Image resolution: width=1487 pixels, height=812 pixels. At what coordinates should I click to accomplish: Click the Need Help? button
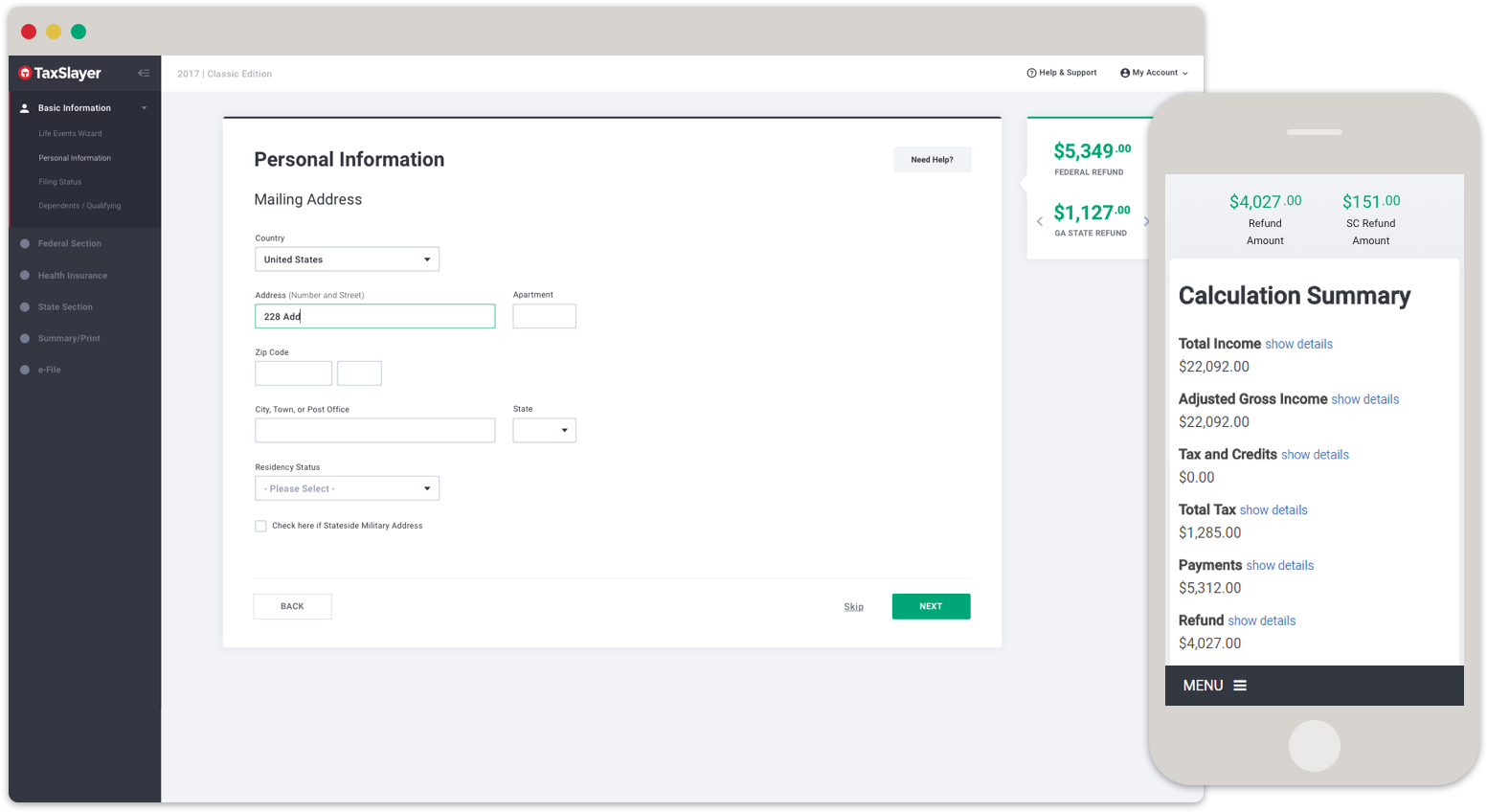[x=933, y=160]
